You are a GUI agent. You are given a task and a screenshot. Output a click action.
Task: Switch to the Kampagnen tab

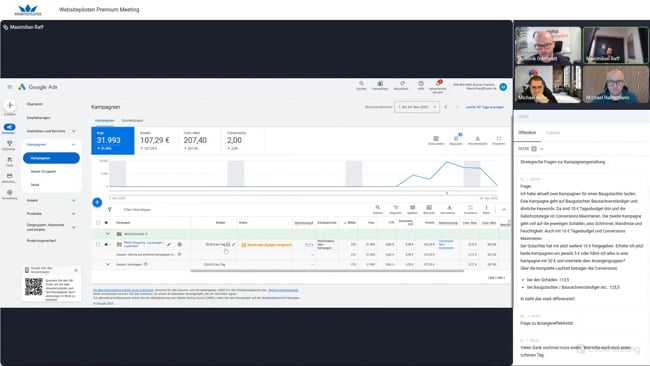click(104, 120)
